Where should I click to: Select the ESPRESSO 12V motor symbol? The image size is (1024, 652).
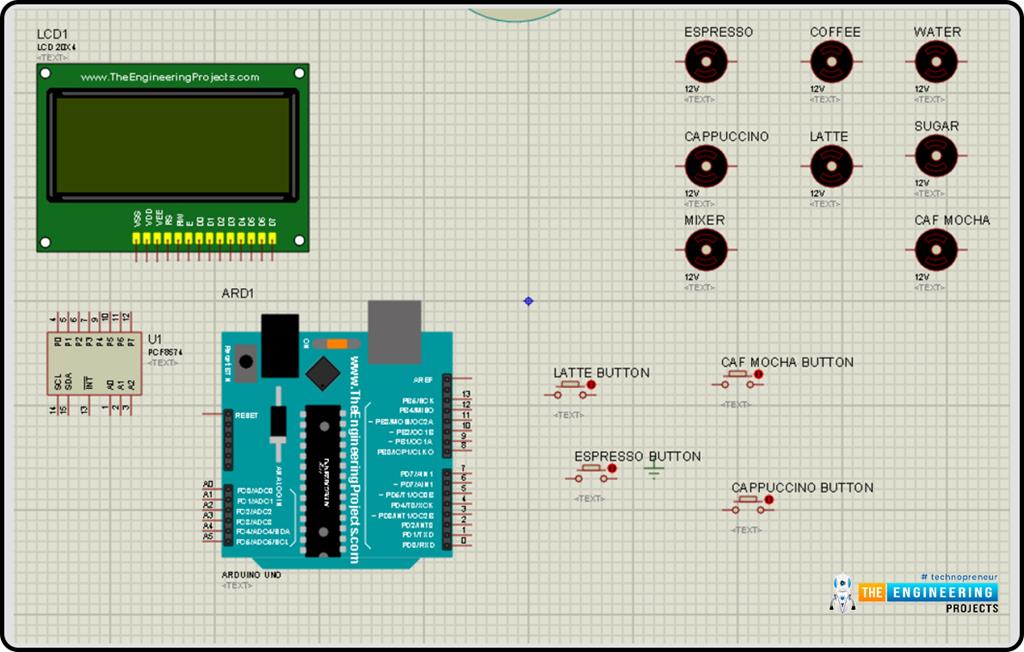tap(706, 63)
